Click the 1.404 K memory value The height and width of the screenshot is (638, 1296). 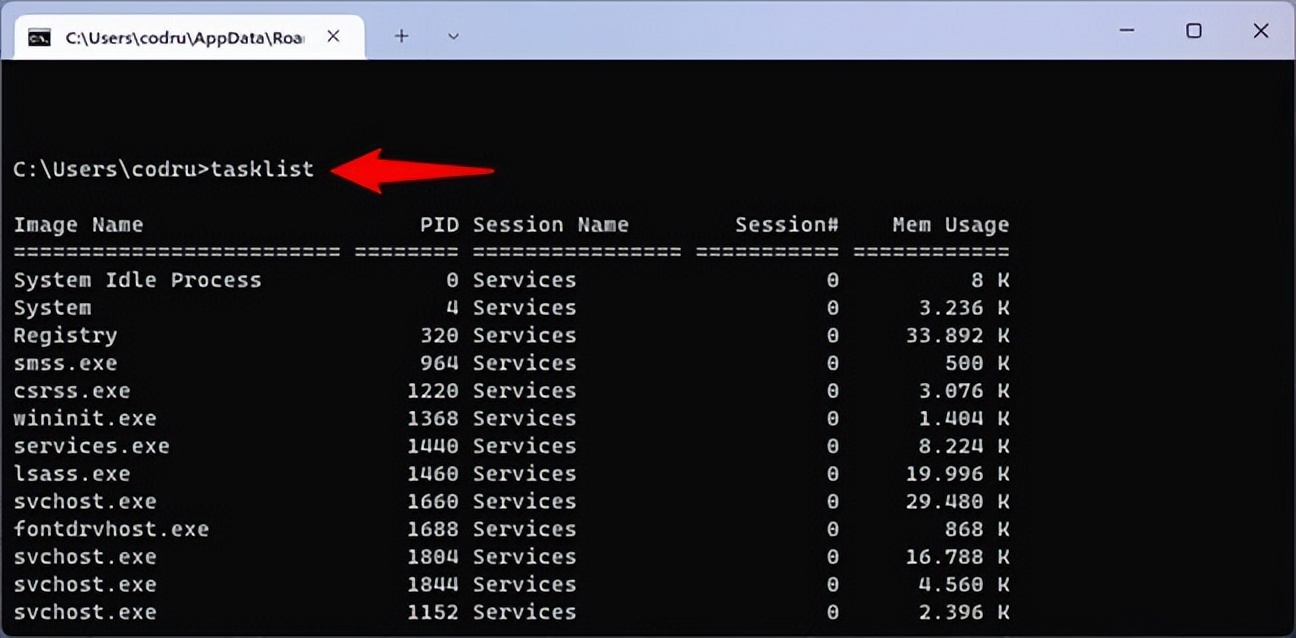[963, 418]
